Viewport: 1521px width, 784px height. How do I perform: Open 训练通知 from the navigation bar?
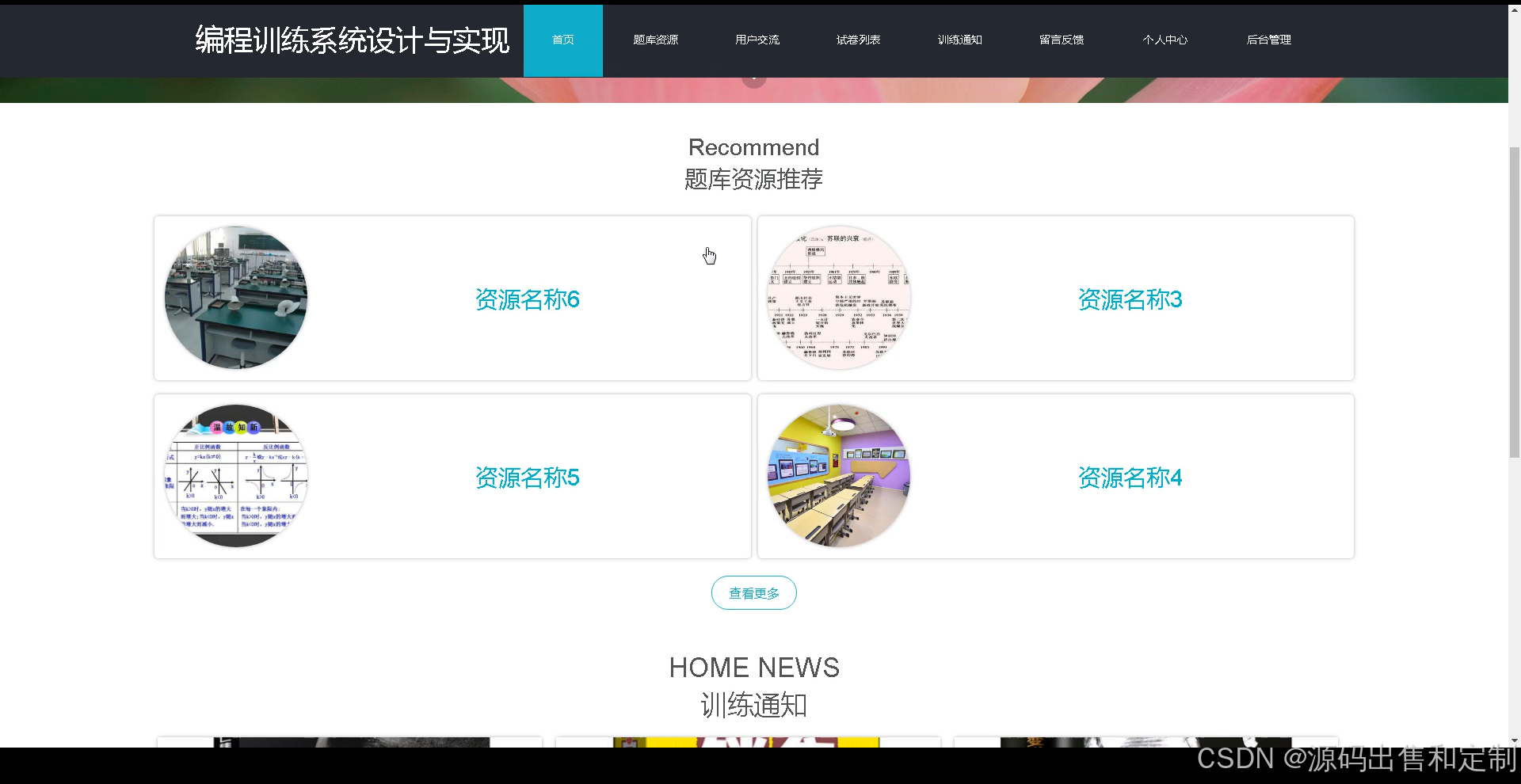click(959, 40)
